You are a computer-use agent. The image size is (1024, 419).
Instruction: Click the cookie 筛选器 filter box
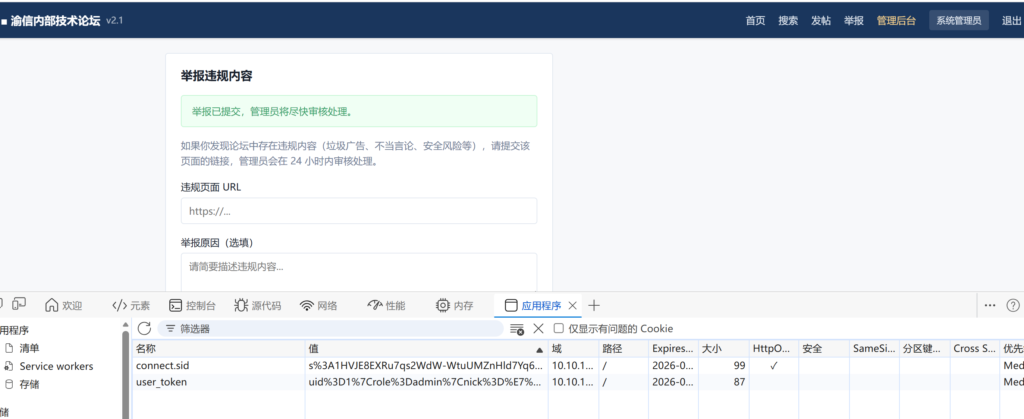point(330,329)
